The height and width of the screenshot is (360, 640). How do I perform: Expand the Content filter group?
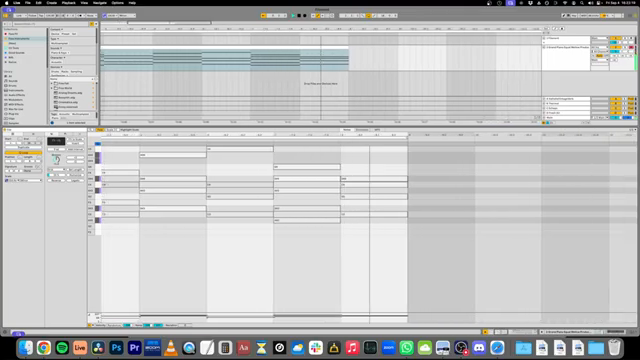point(57,29)
